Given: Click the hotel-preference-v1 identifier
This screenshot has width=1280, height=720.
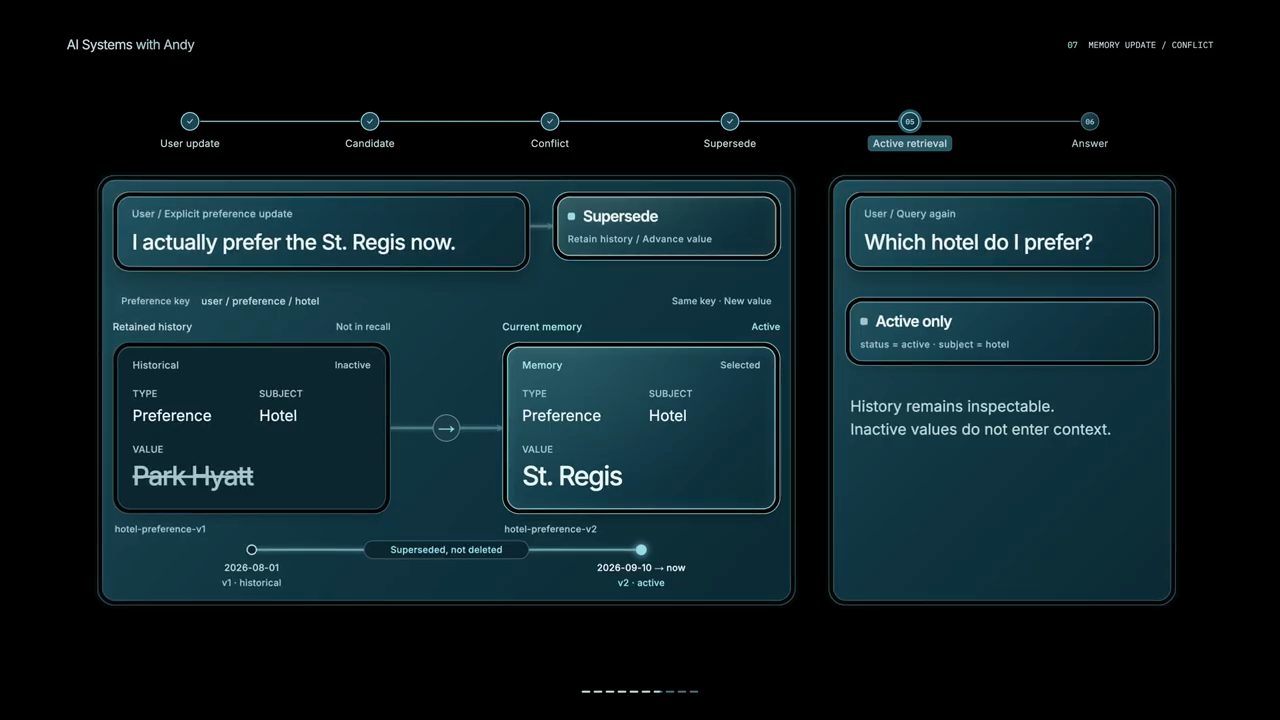Looking at the screenshot, I should (x=160, y=529).
